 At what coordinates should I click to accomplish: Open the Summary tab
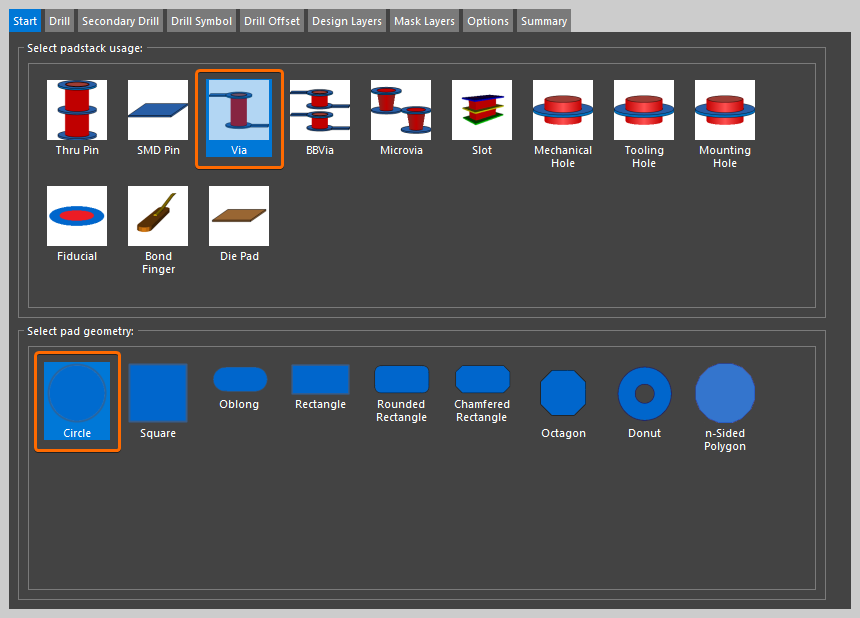(543, 21)
